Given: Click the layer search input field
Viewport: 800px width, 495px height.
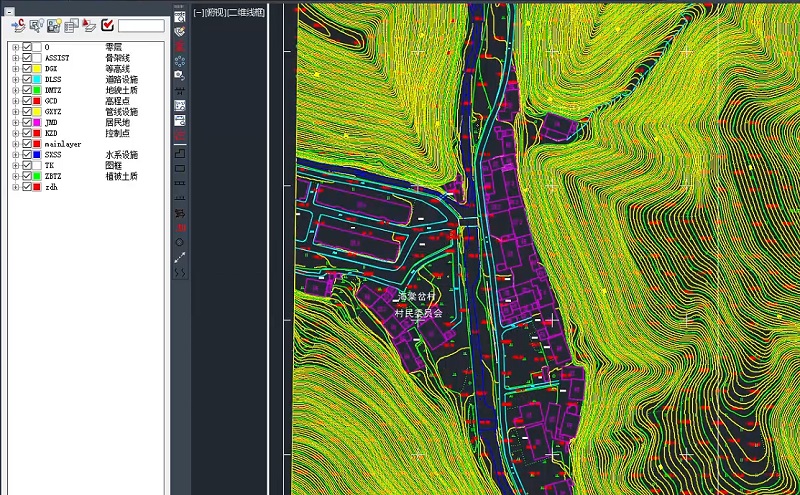Looking at the screenshot, I should pos(140,25).
